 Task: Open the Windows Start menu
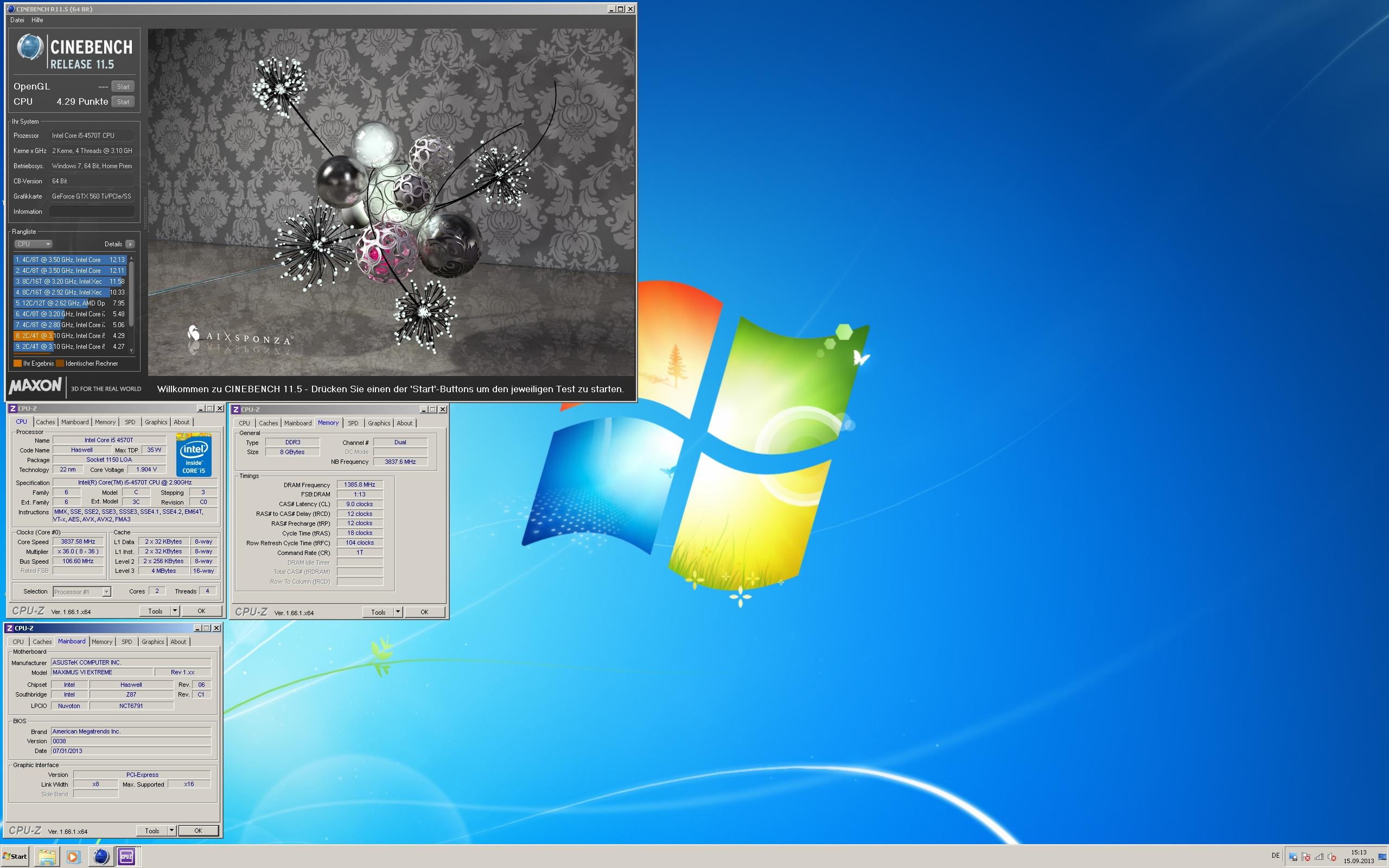(16, 857)
